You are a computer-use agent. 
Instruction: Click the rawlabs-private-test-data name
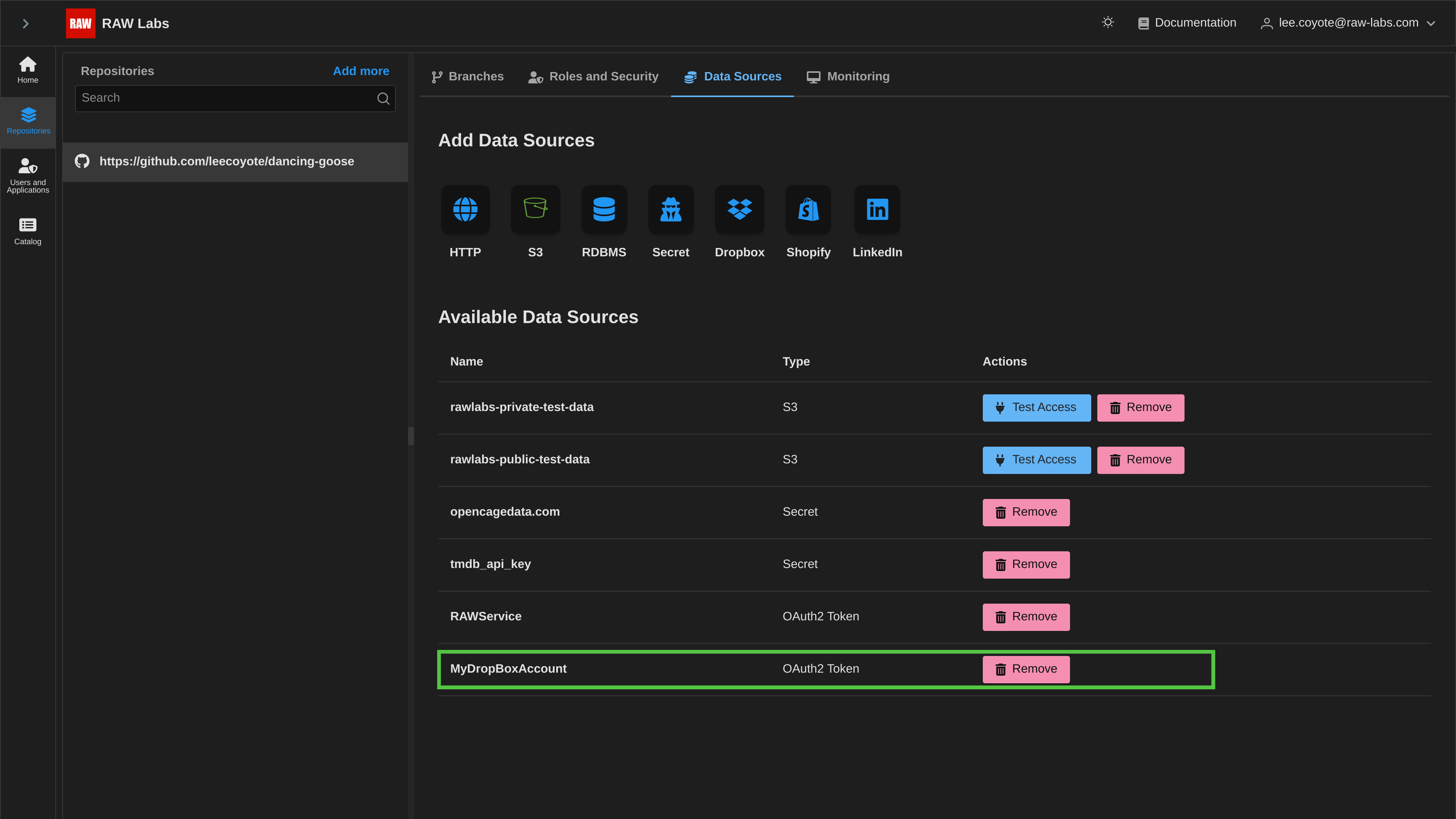coord(522,407)
